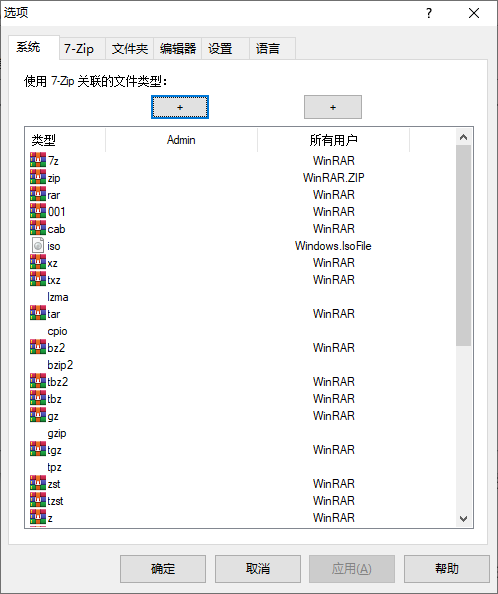Click the 类型 column header
Viewport: 498px width, 594px height.
click(65, 140)
